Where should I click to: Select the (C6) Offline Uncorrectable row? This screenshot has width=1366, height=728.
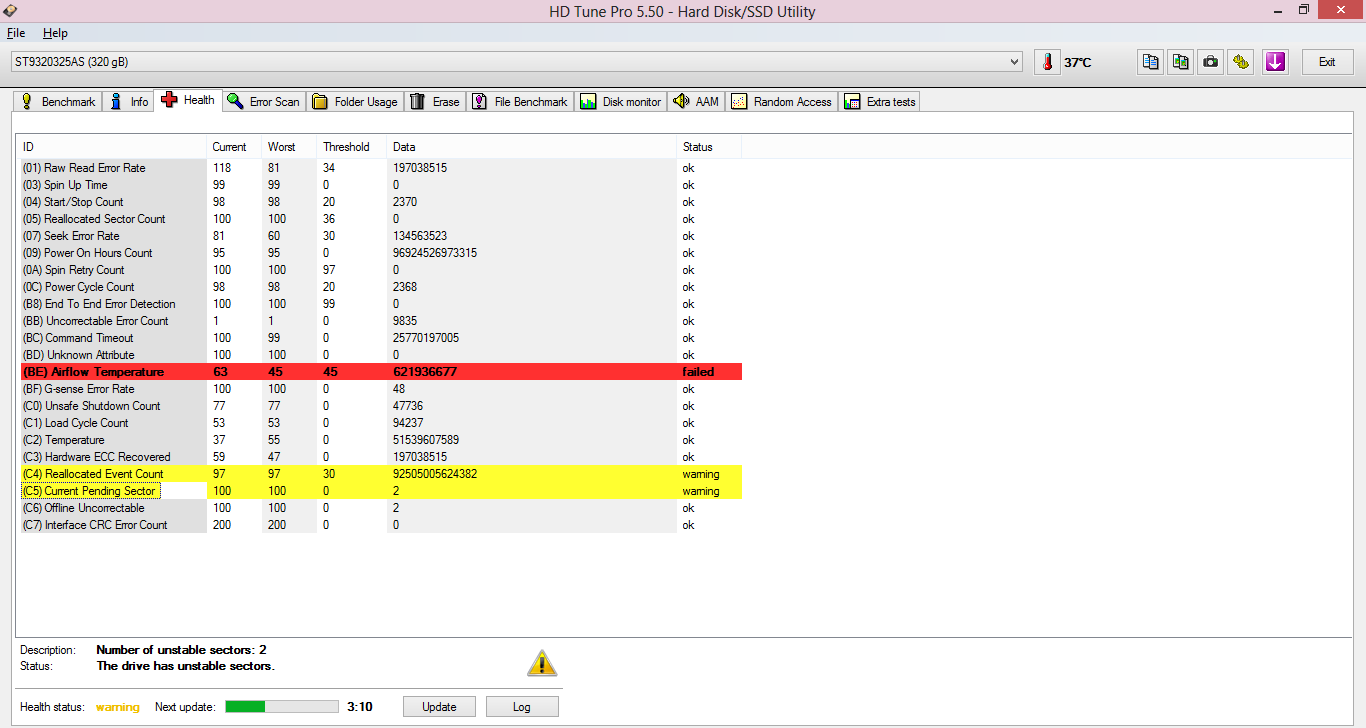point(381,508)
